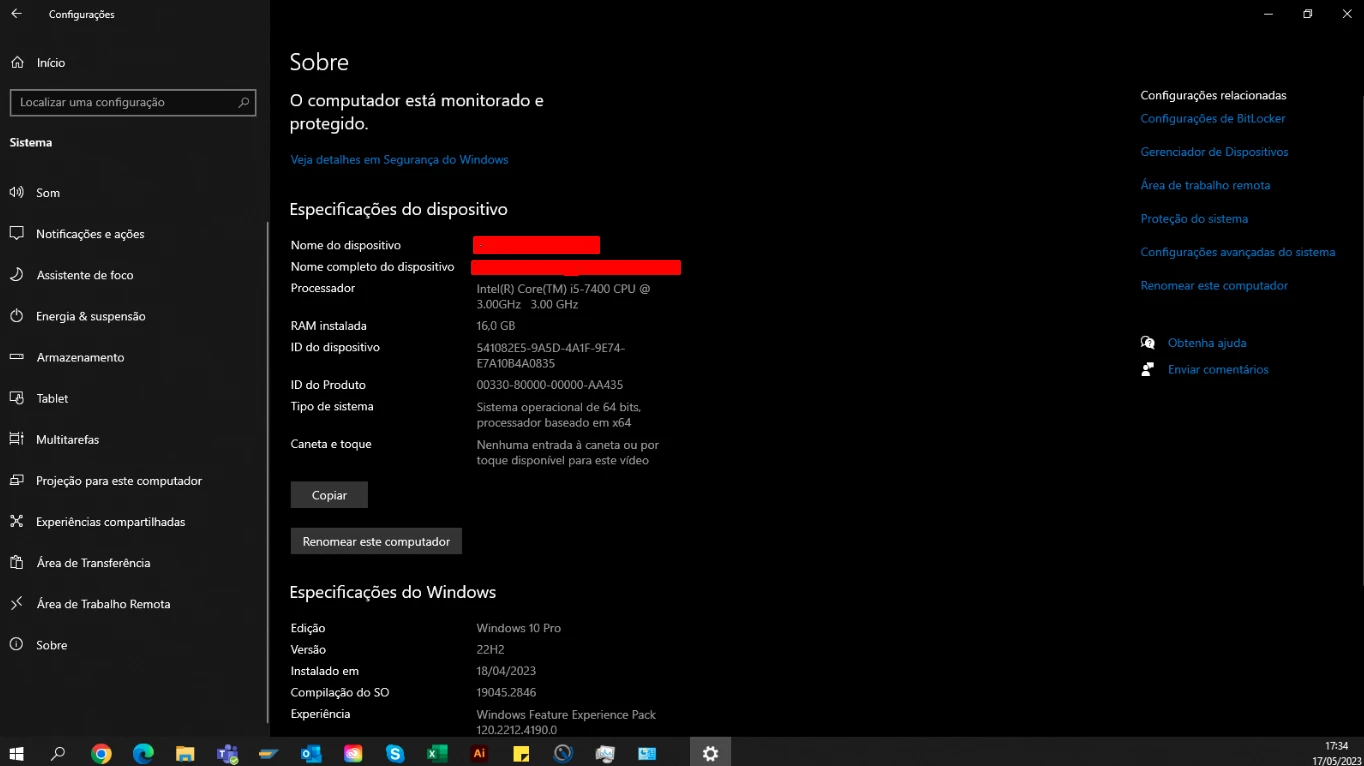
Task: Click Obtenha ajuda link
Action: [x=1207, y=343]
